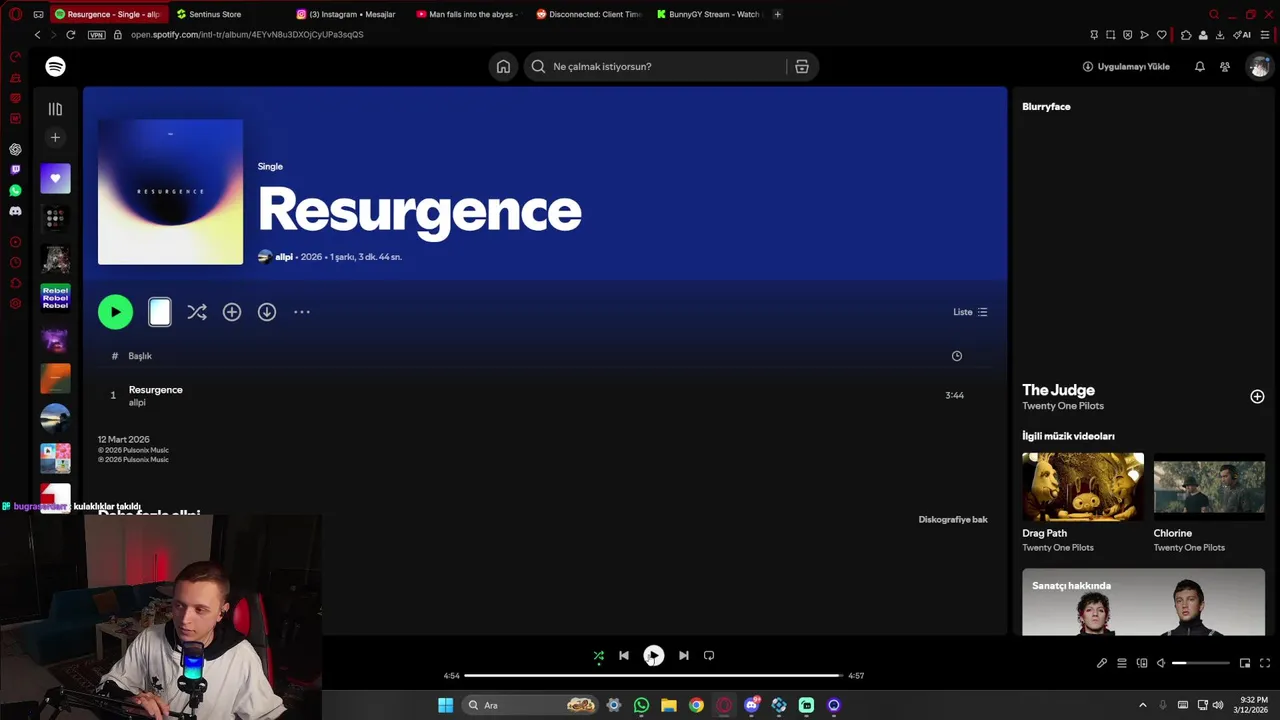The width and height of the screenshot is (1280, 720).
Task: Add The Judge to Liked Songs
Action: click(x=1257, y=397)
